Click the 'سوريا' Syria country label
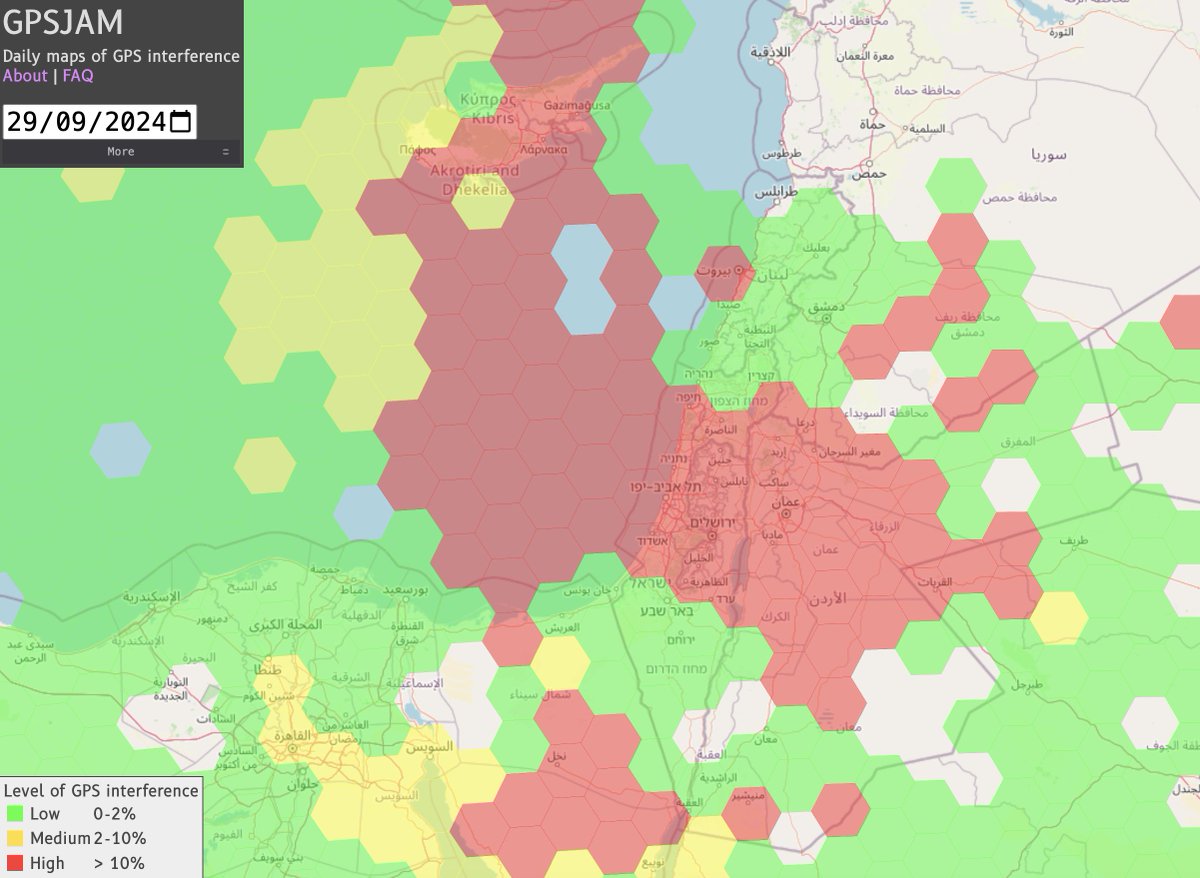The width and height of the screenshot is (1200, 878). 1049,155
